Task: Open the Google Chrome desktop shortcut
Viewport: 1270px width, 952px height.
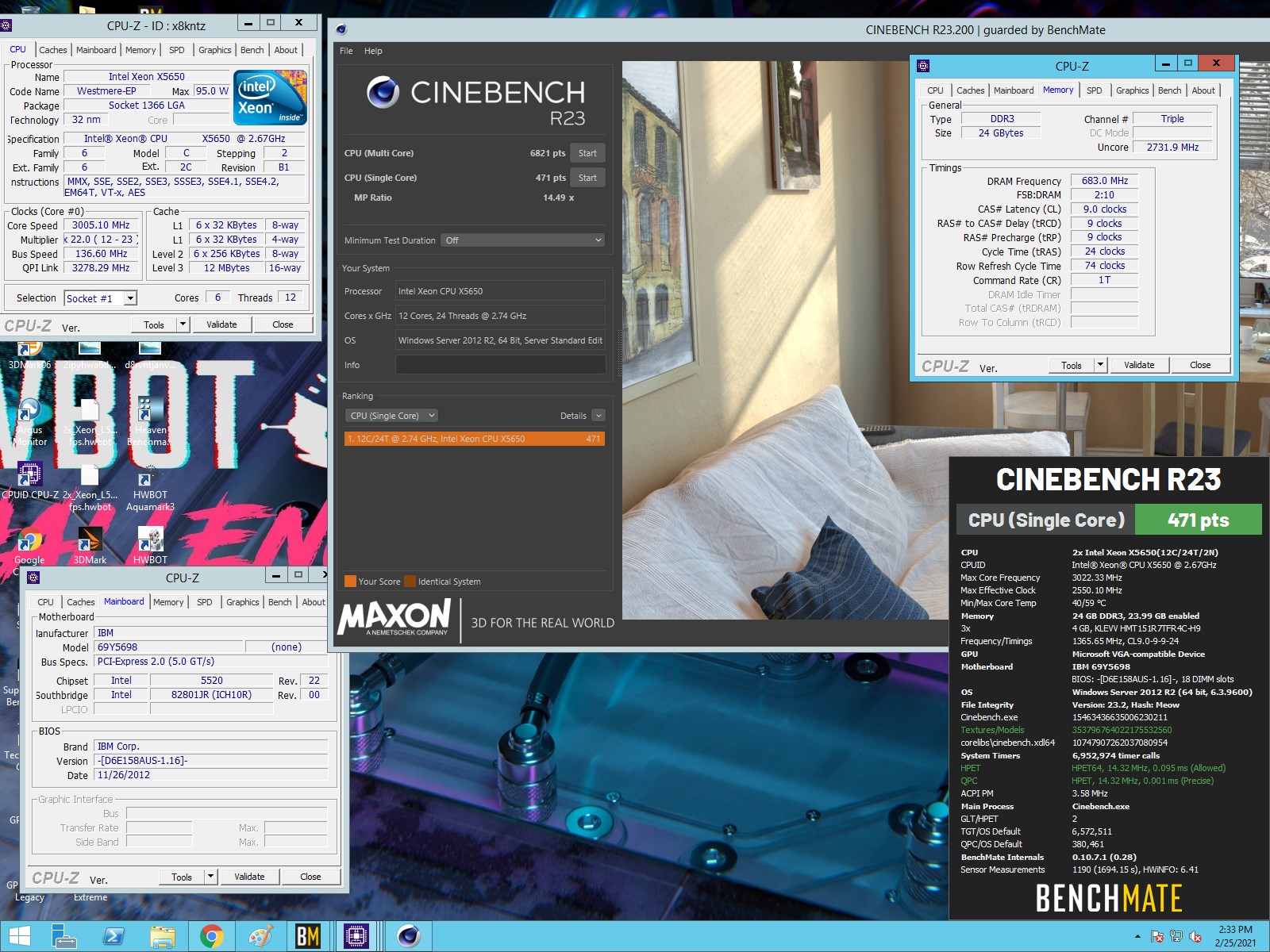Action: point(29,547)
